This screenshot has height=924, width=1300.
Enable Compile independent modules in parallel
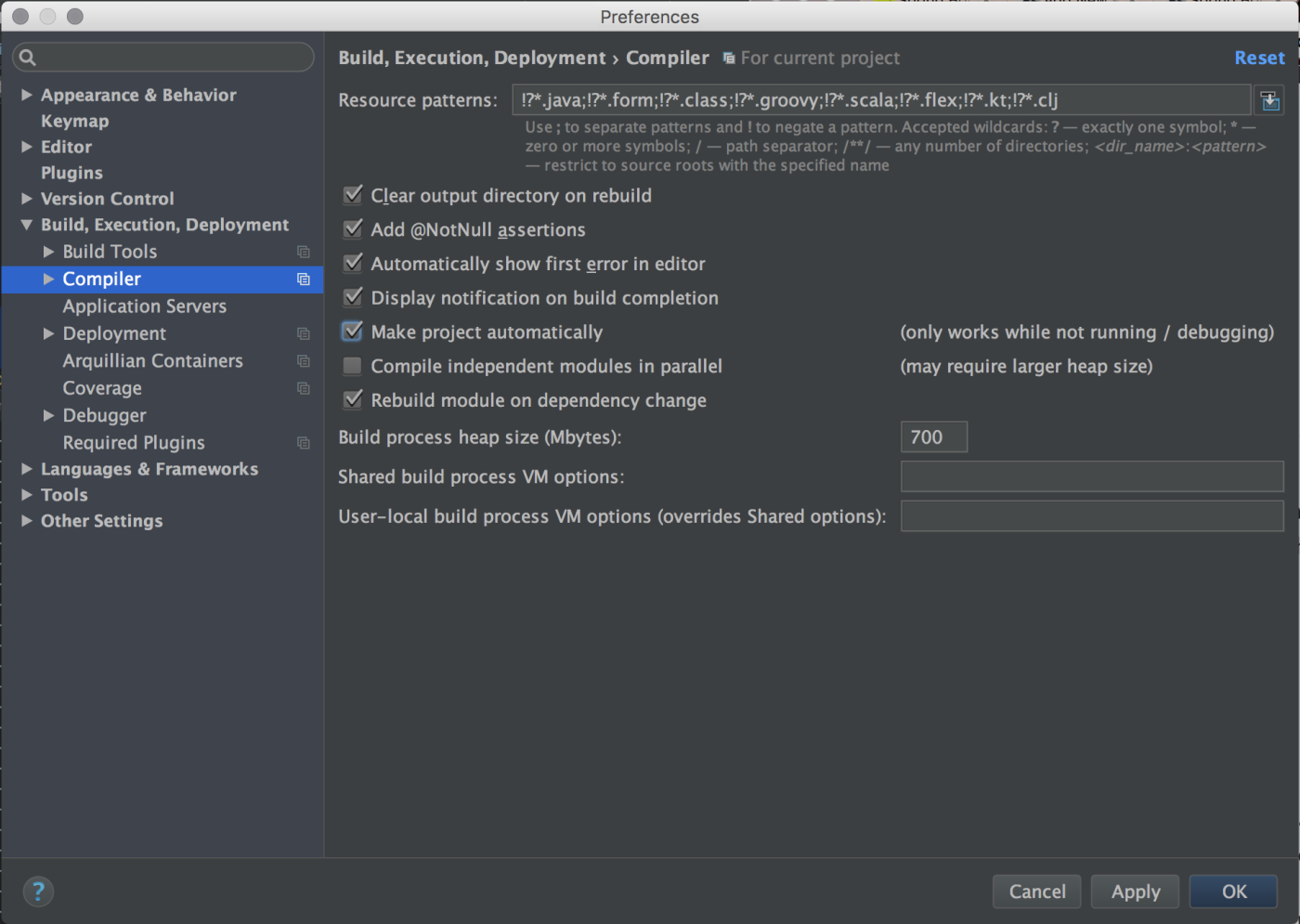(x=353, y=366)
